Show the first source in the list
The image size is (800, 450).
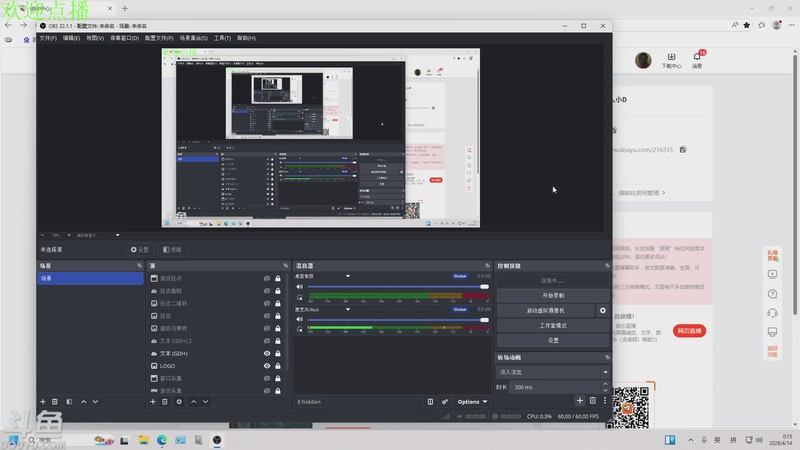coord(267,278)
